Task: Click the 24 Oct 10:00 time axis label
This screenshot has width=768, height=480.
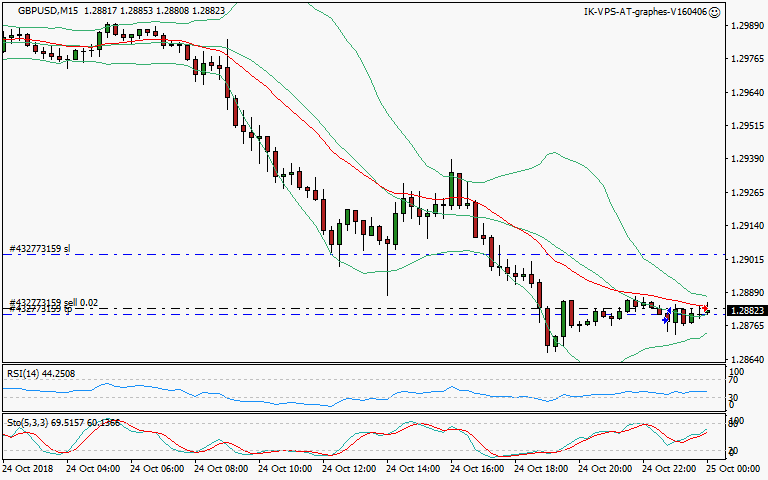Action: coord(285,469)
